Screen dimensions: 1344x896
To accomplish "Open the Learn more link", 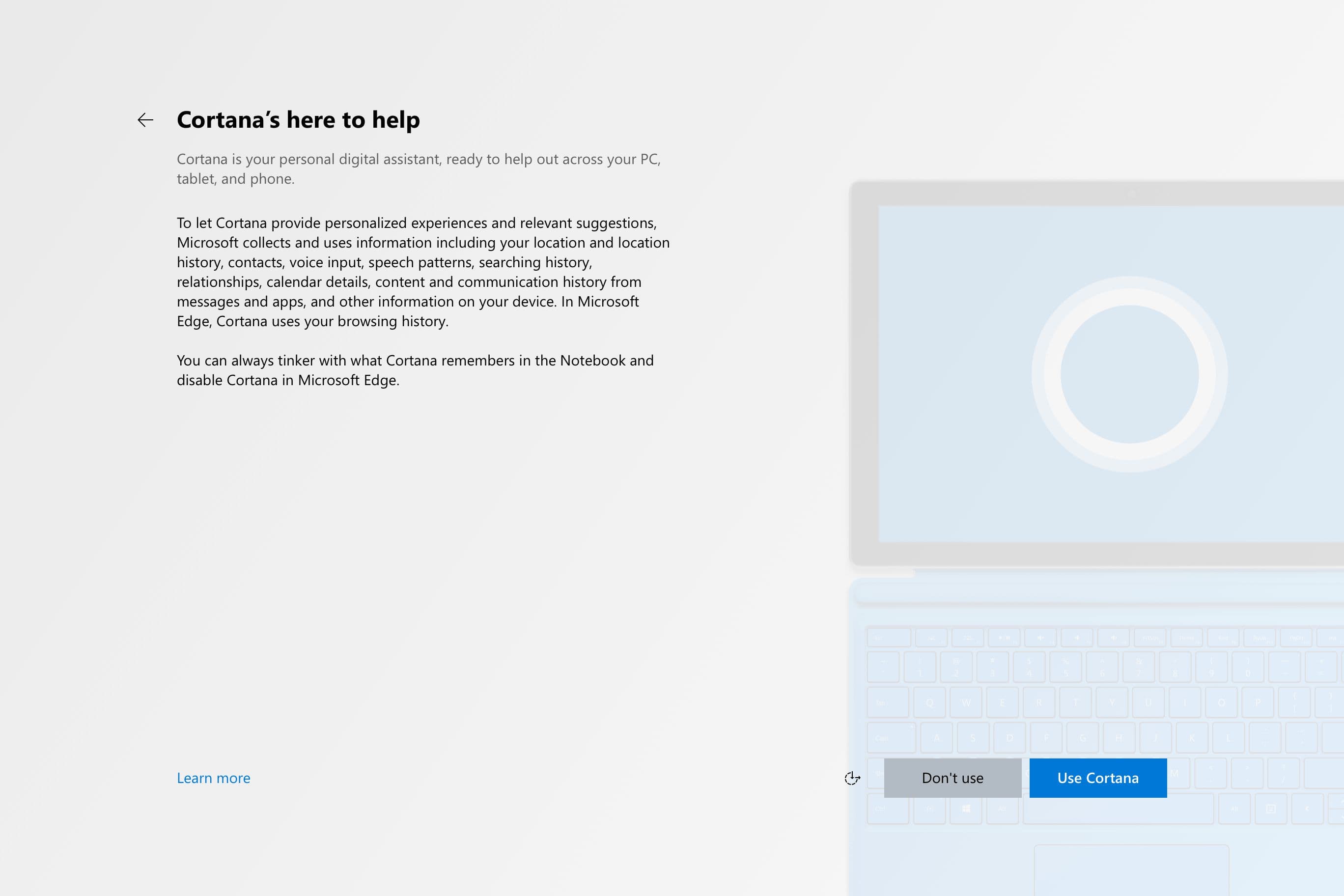I will pos(213,778).
